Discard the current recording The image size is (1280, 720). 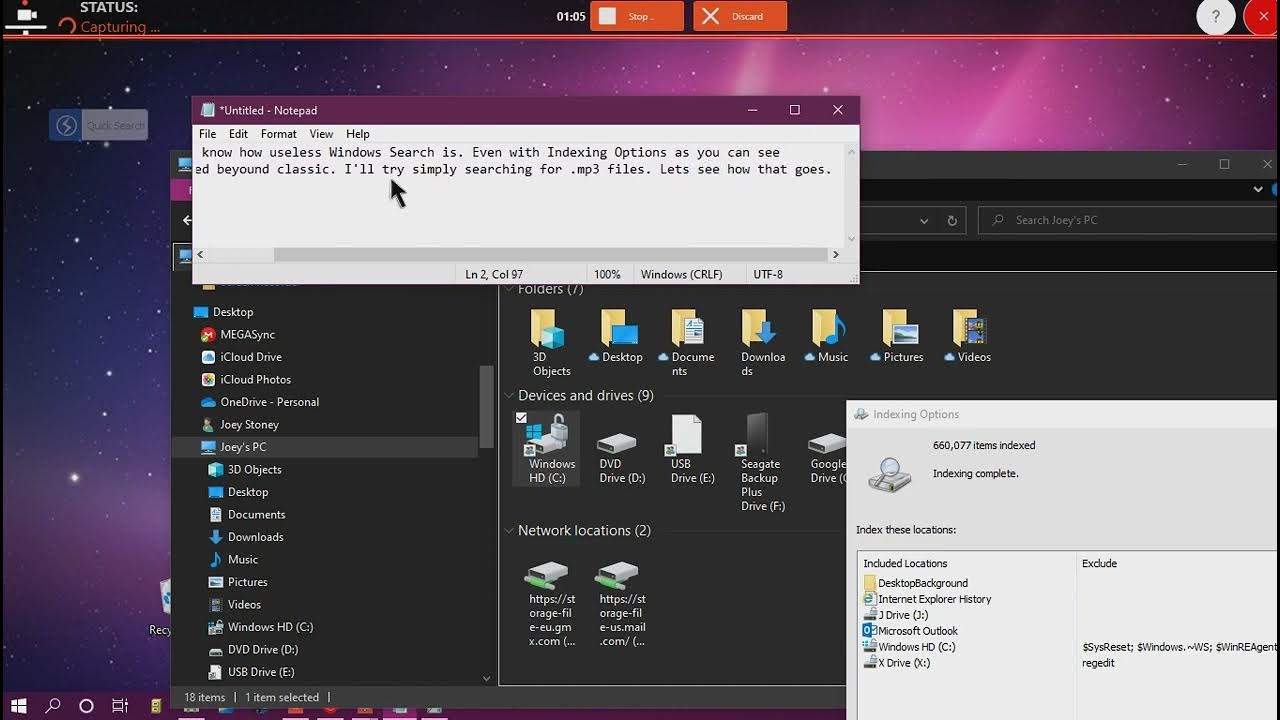[x=740, y=16]
